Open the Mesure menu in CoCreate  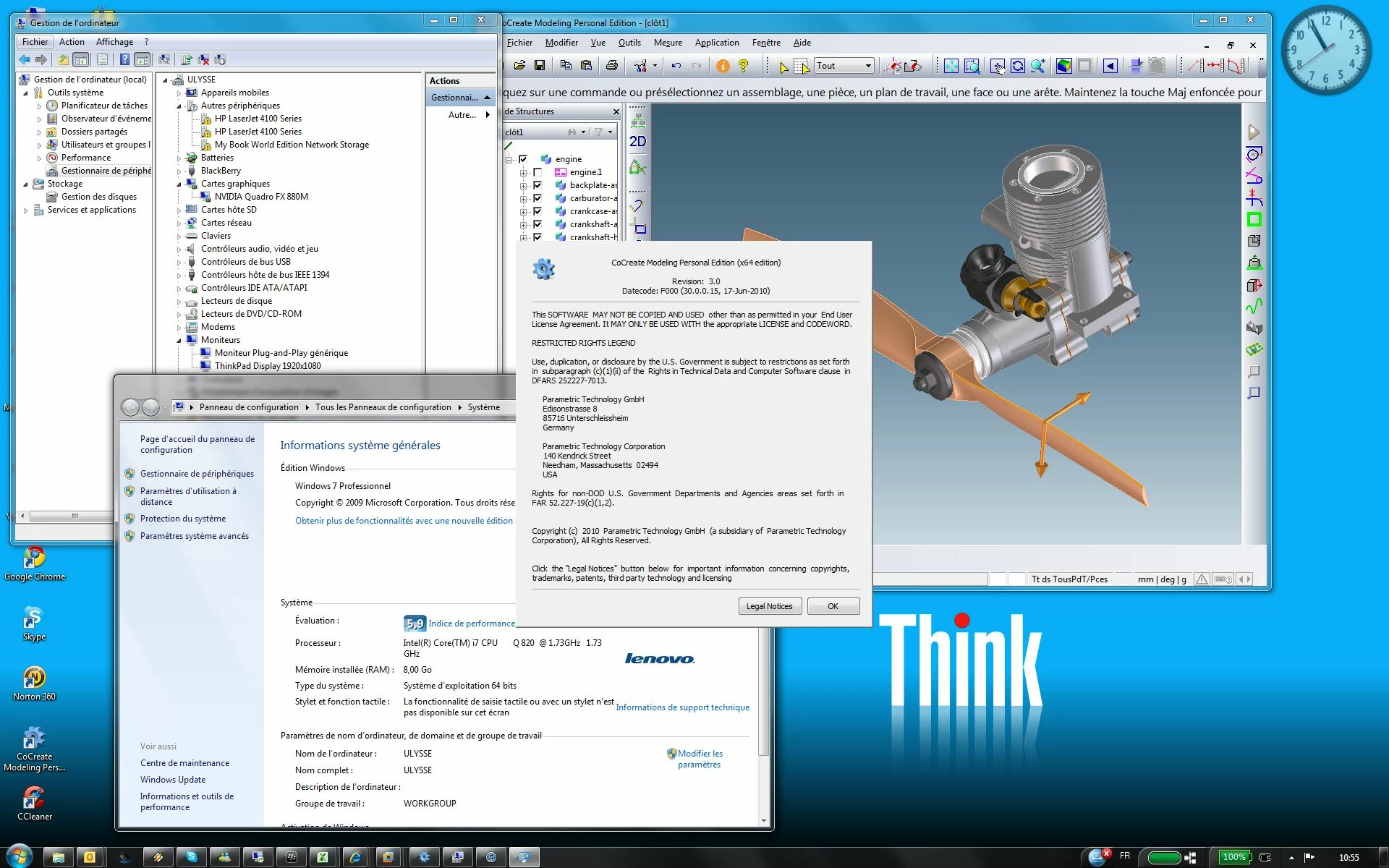click(x=667, y=43)
